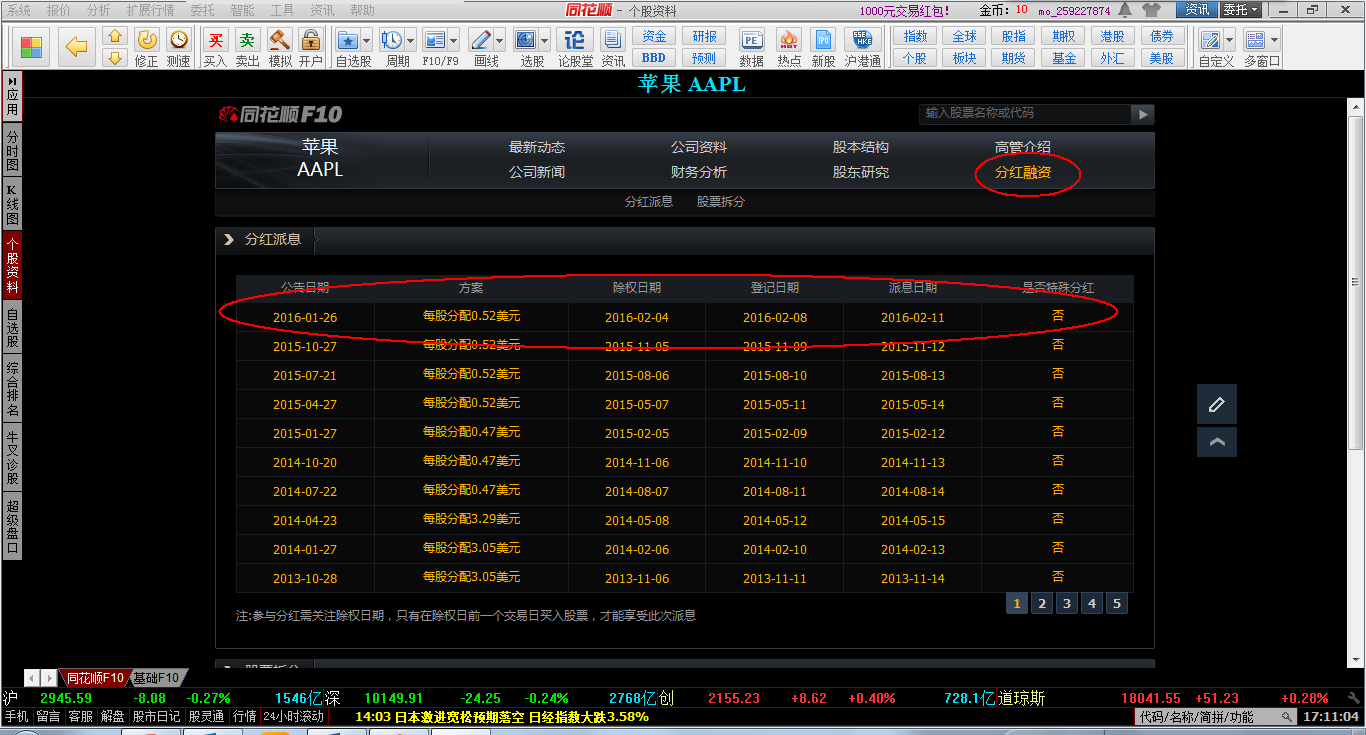Click the 多窗口 multi-window icon
1366x735 pixels.
pos(1254,40)
